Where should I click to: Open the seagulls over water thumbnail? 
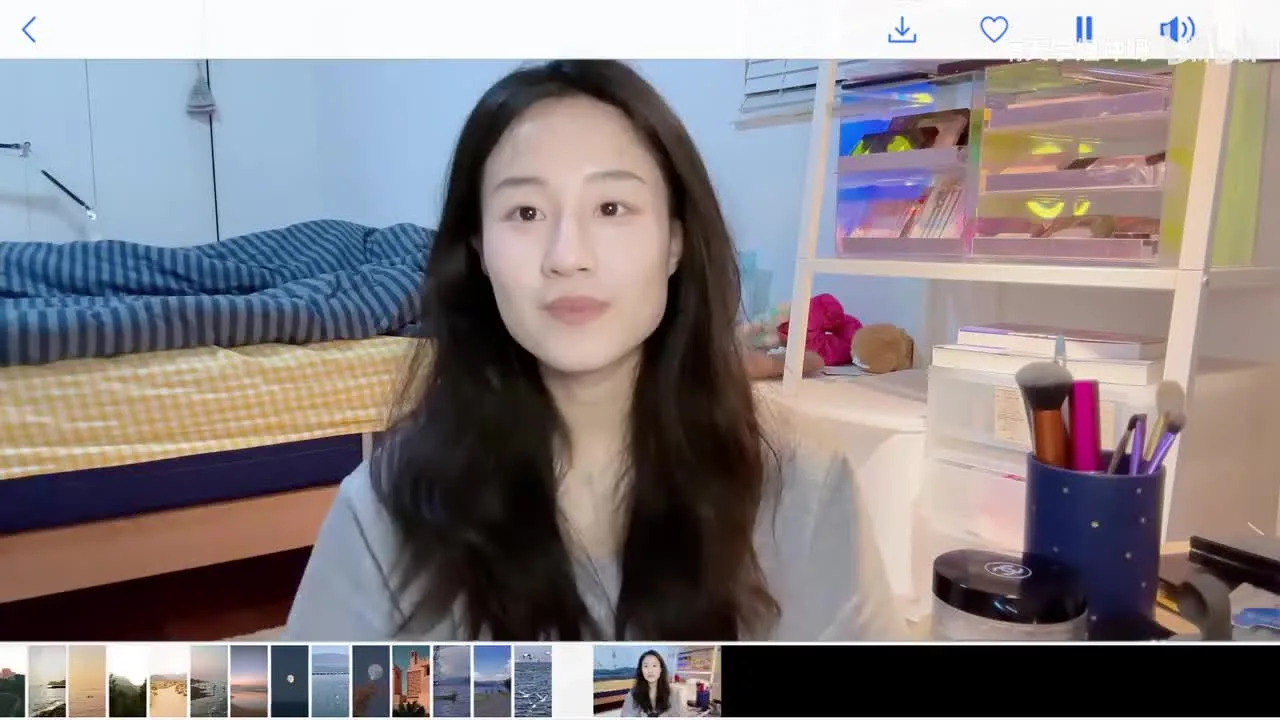tap(532, 681)
